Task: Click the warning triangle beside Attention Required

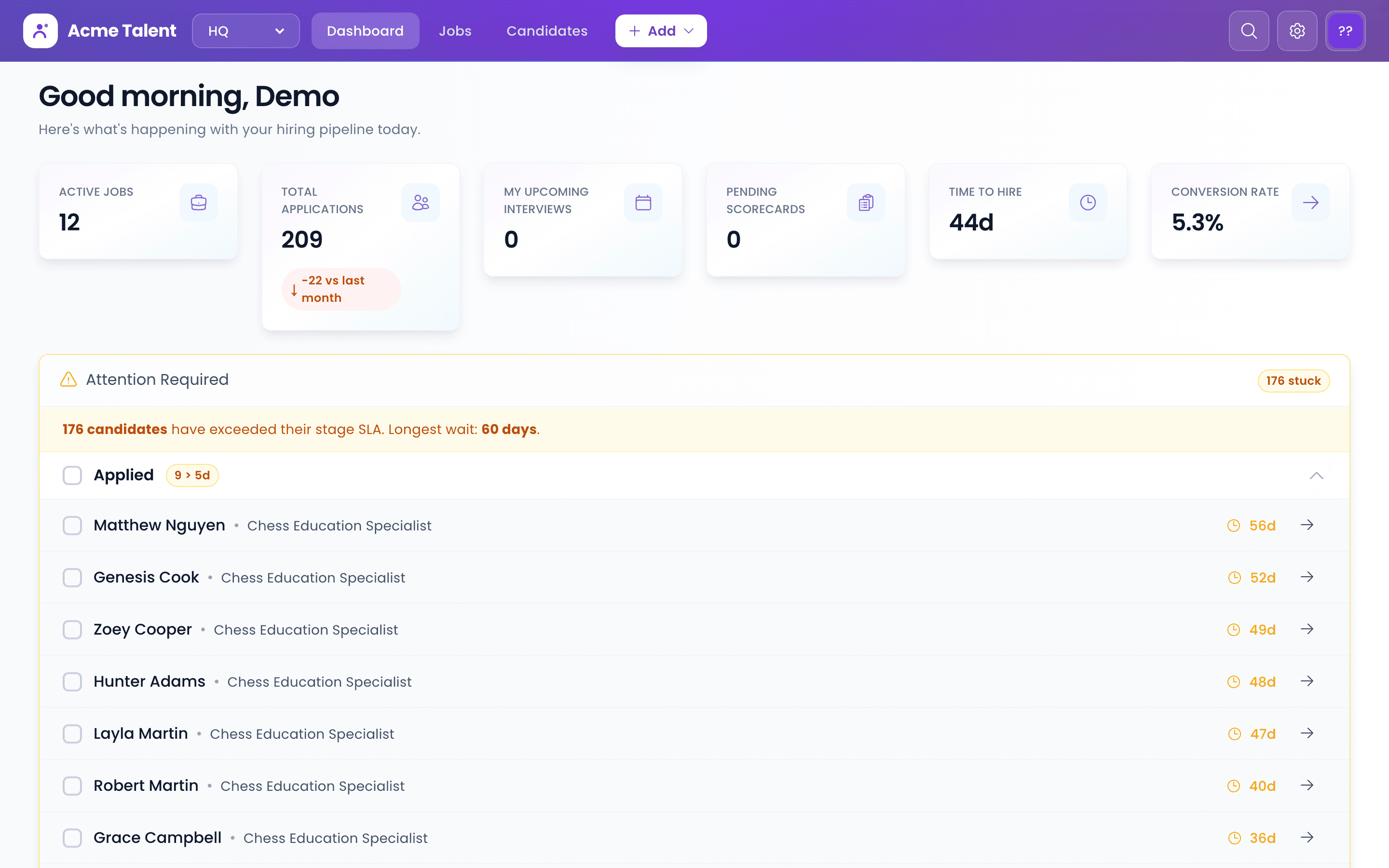Action: [68, 380]
